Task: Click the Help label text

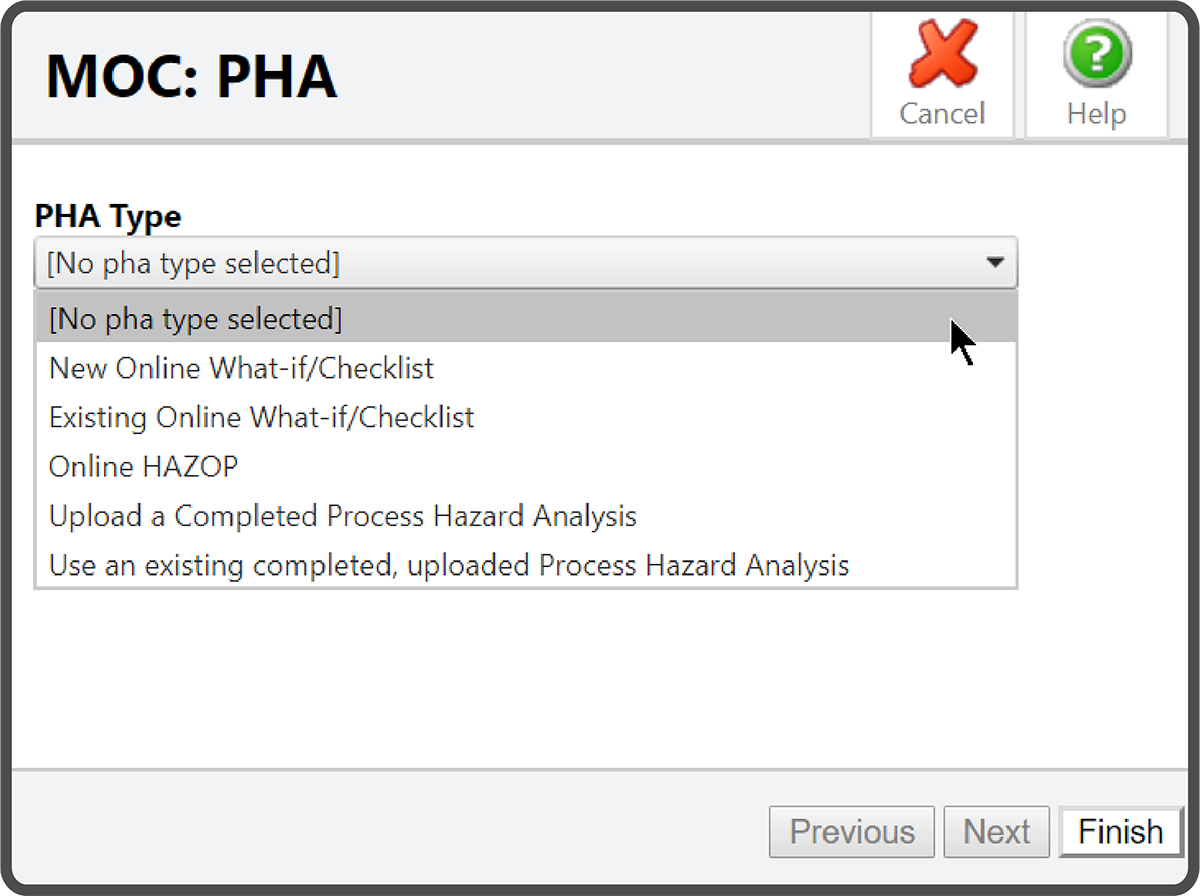Action: (1096, 113)
